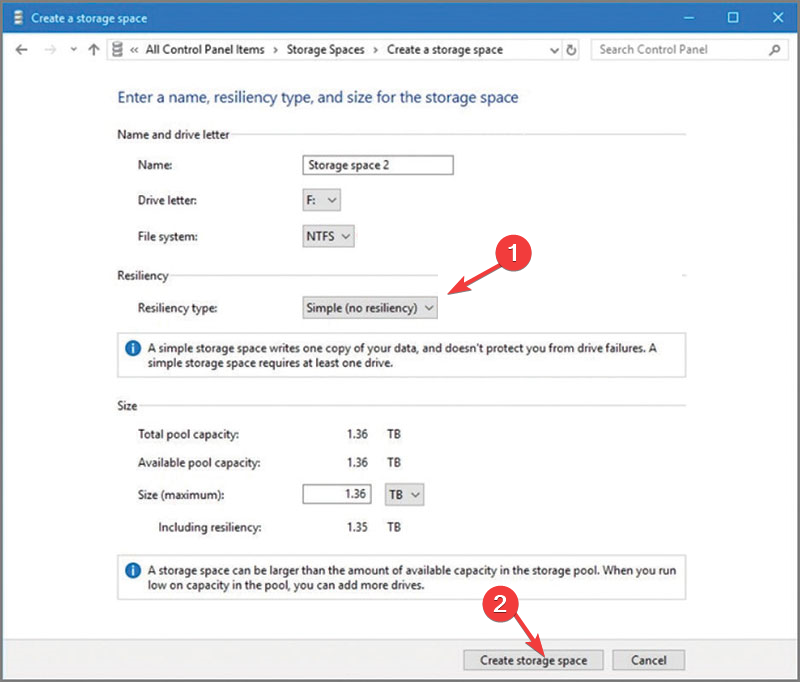Click the 'File system:' label
The image size is (800, 682).
(167, 236)
